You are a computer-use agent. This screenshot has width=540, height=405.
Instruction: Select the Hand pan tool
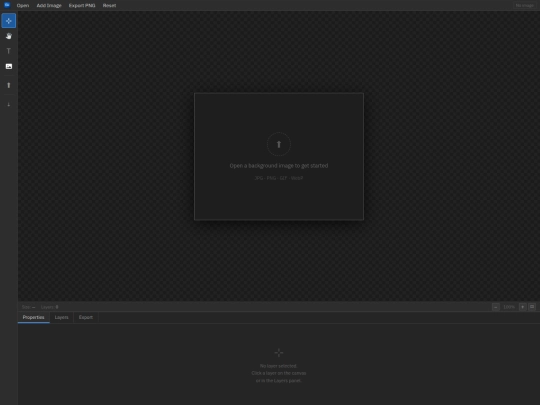(9, 36)
